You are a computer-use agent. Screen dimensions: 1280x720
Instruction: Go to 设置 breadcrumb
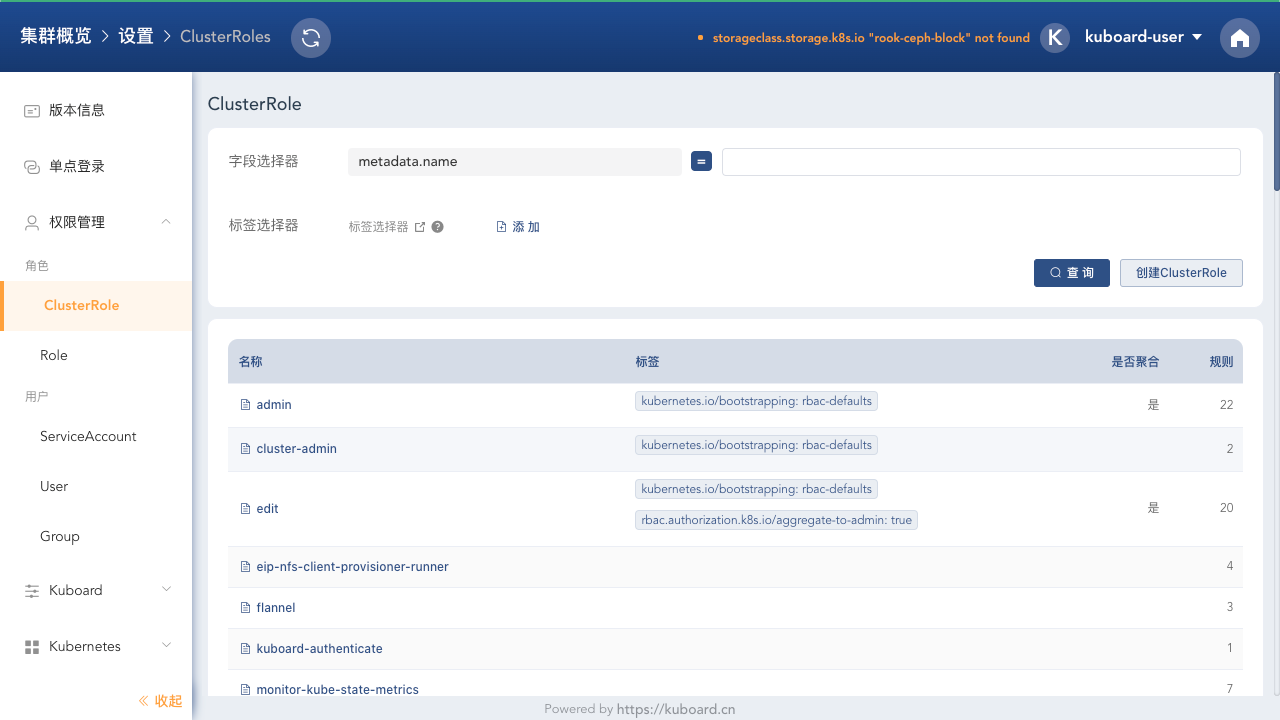tap(136, 36)
